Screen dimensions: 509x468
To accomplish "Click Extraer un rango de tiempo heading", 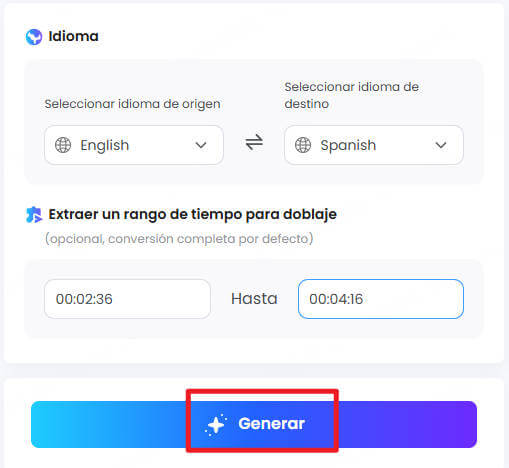I will tap(193, 214).
